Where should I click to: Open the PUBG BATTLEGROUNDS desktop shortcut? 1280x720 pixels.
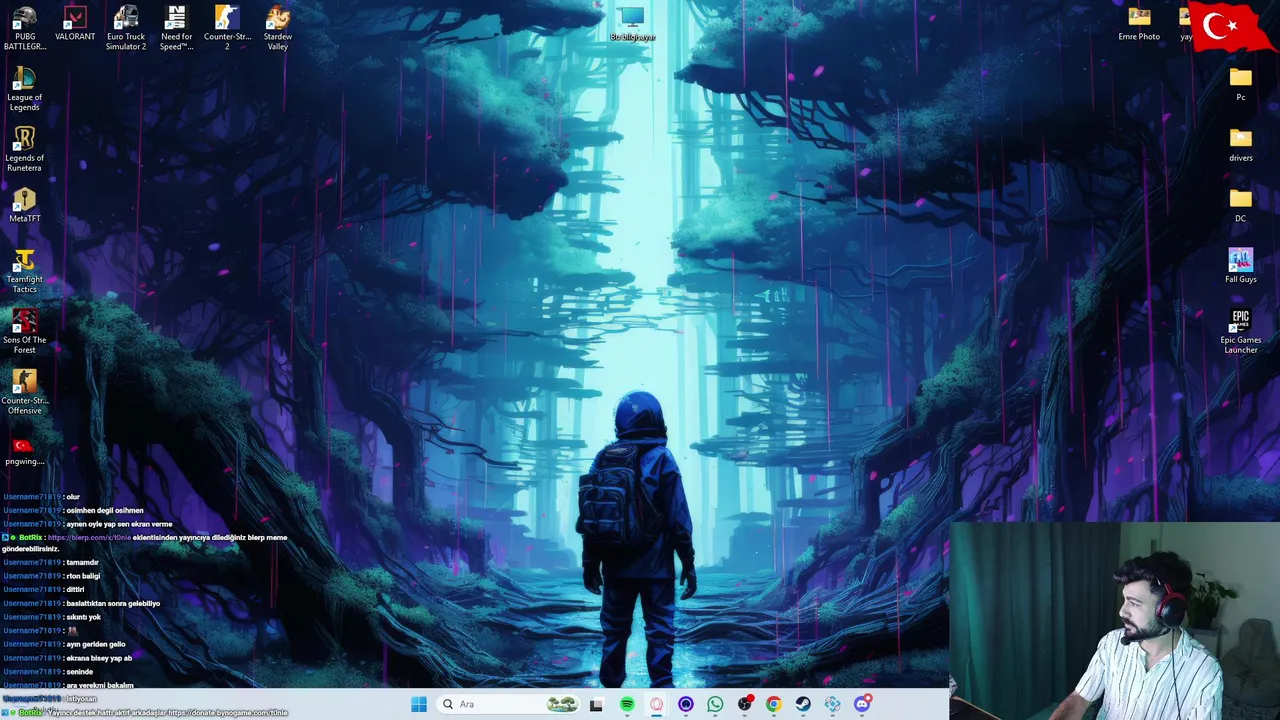click(x=25, y=28)
